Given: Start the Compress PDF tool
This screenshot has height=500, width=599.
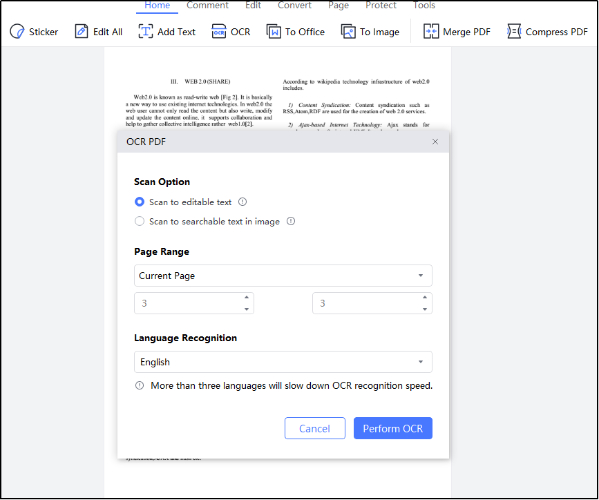Looking at the screenshot, I should pos(547,32).
